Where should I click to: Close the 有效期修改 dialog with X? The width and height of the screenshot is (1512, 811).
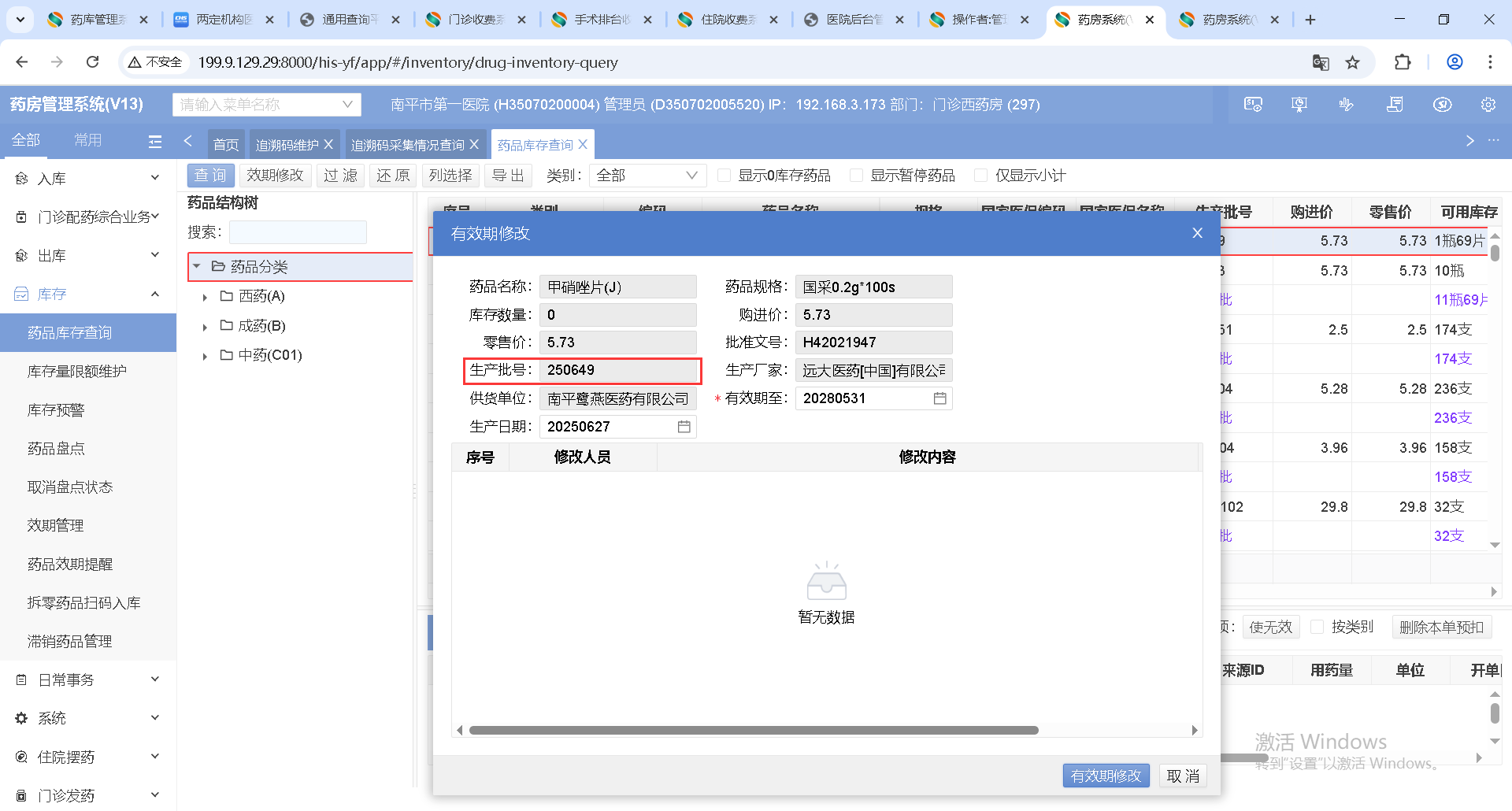(1198, 233)
